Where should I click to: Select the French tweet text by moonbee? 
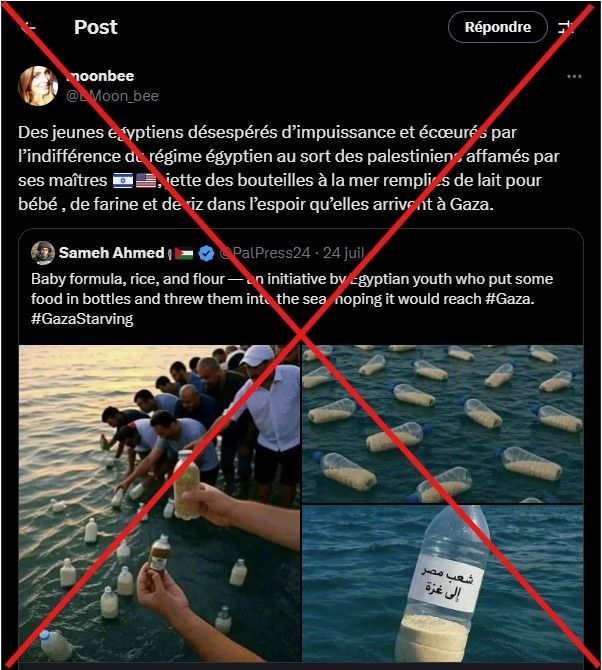[289, 168]
